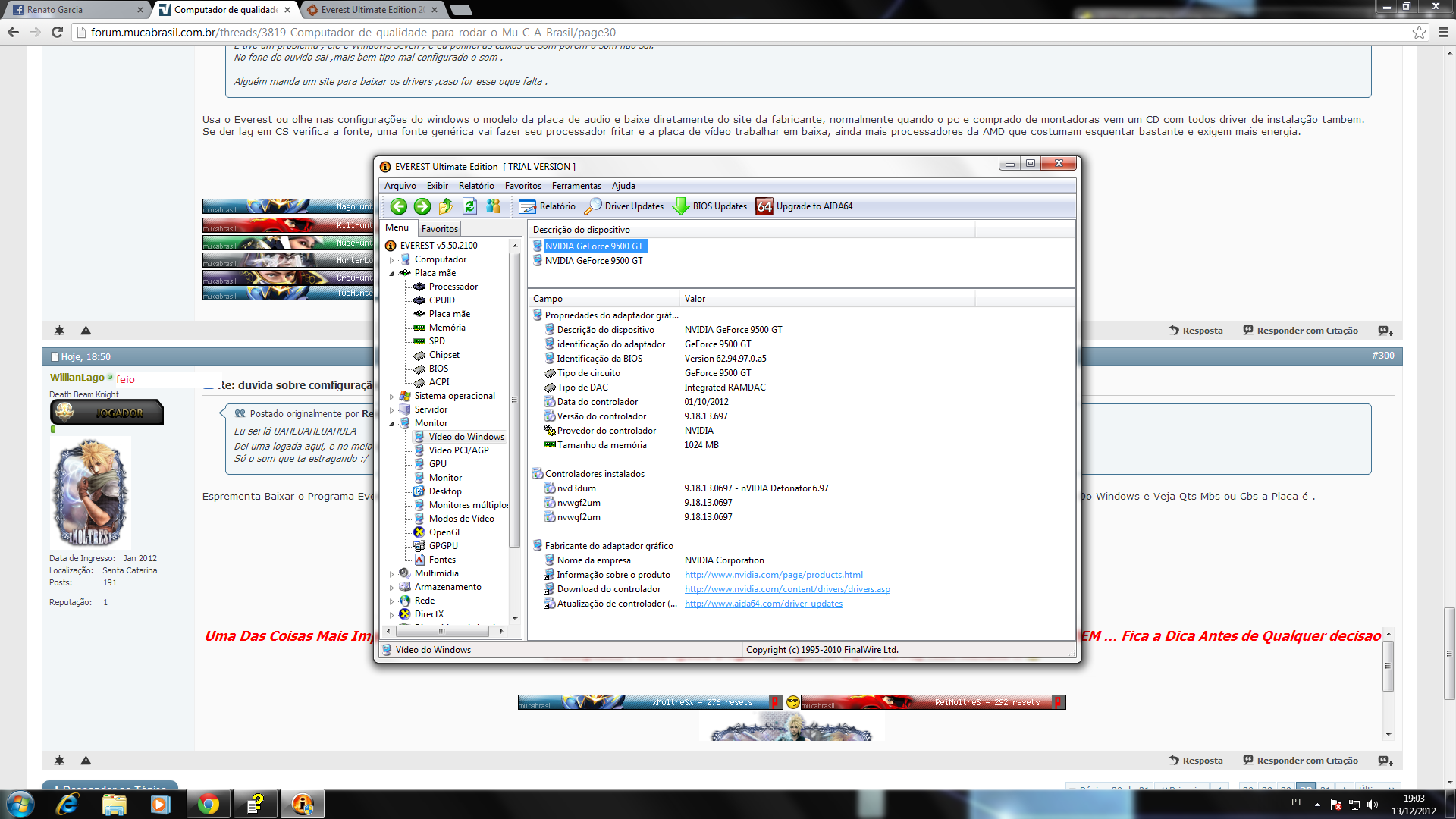This screenshot has width=1456, height=819.
Task: Click the green forward arrow in EVEREST toolbar
Action: 422,206
